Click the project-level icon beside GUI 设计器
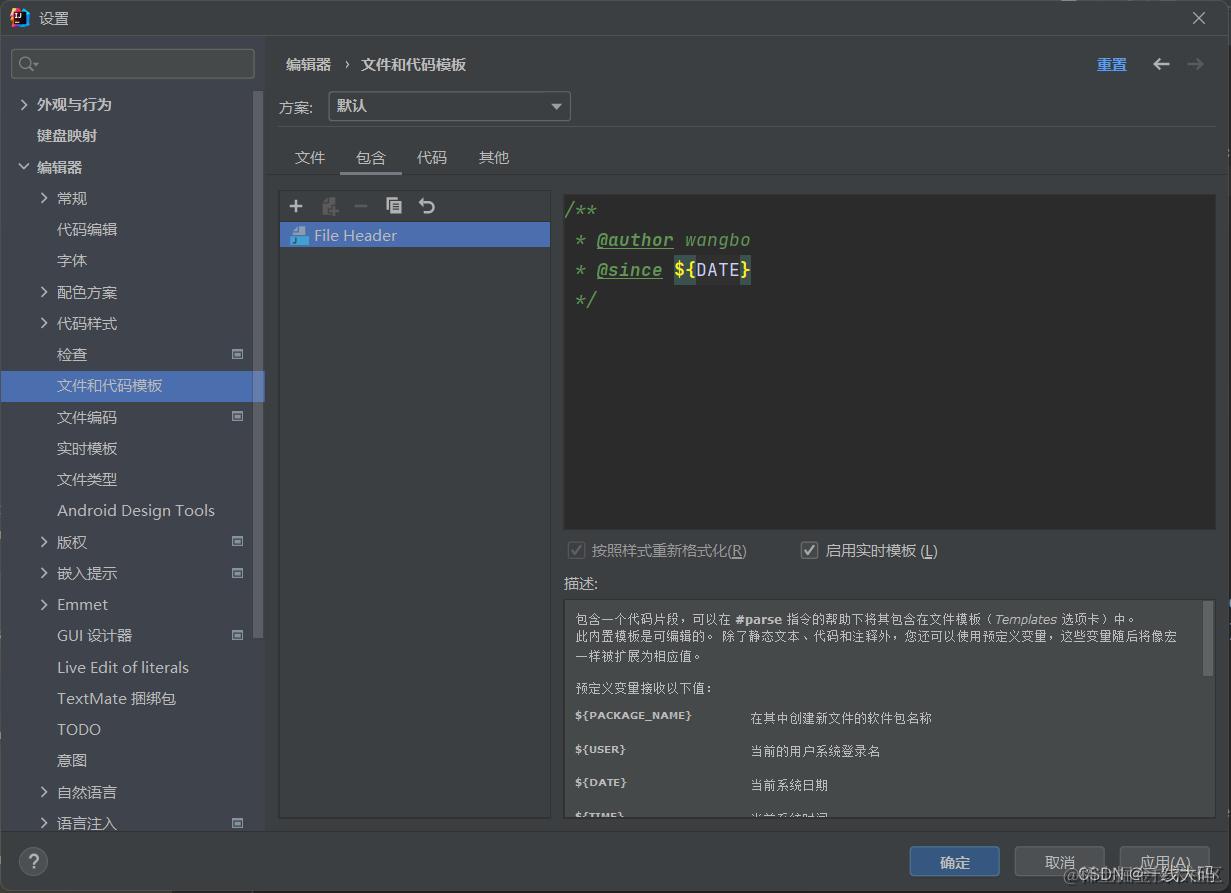This screenshot has width=1231, height=893. 238,635
